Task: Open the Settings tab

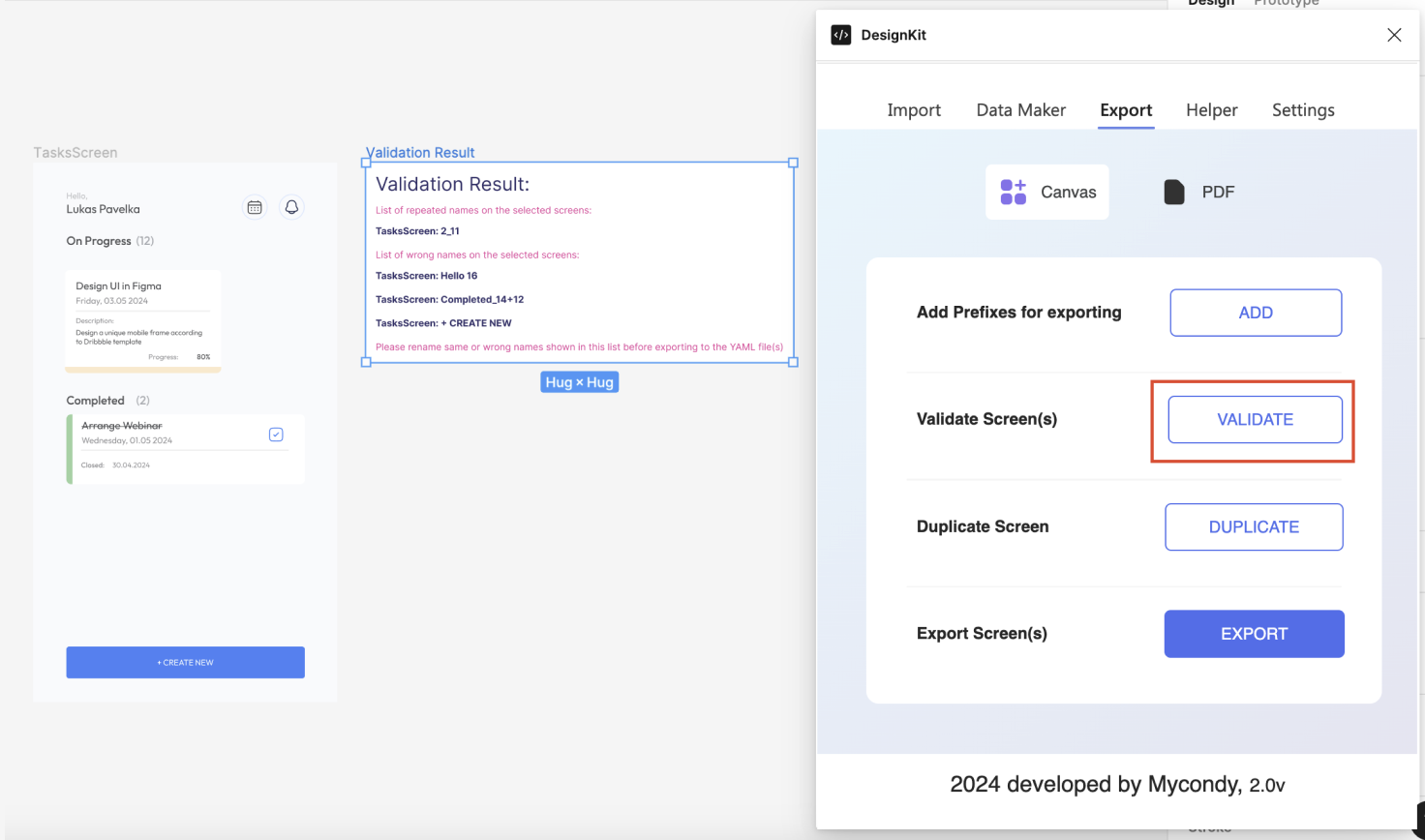Action: click(x=1303, y=109)
